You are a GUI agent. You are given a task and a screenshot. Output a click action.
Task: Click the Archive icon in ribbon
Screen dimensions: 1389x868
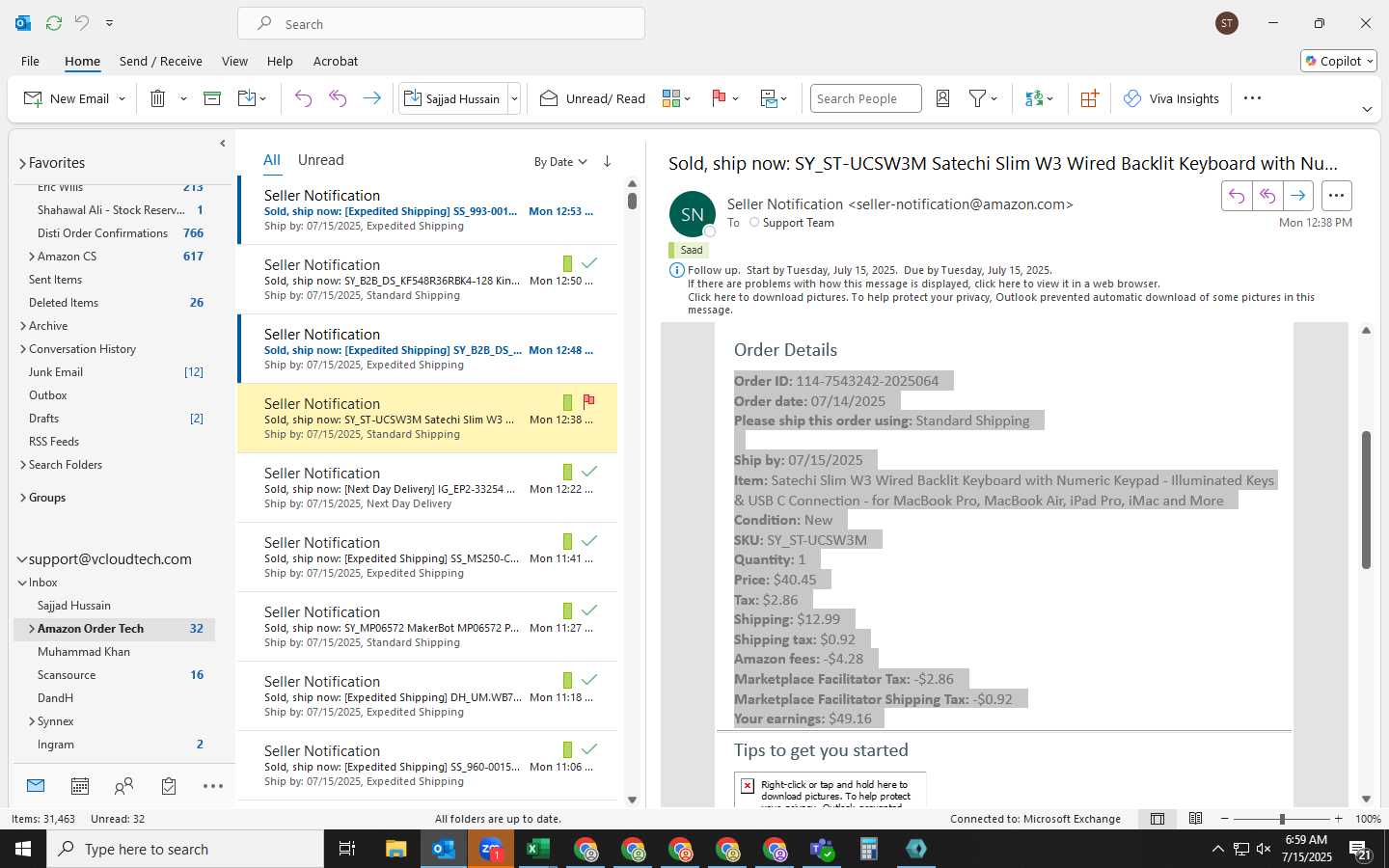[212, 98]
